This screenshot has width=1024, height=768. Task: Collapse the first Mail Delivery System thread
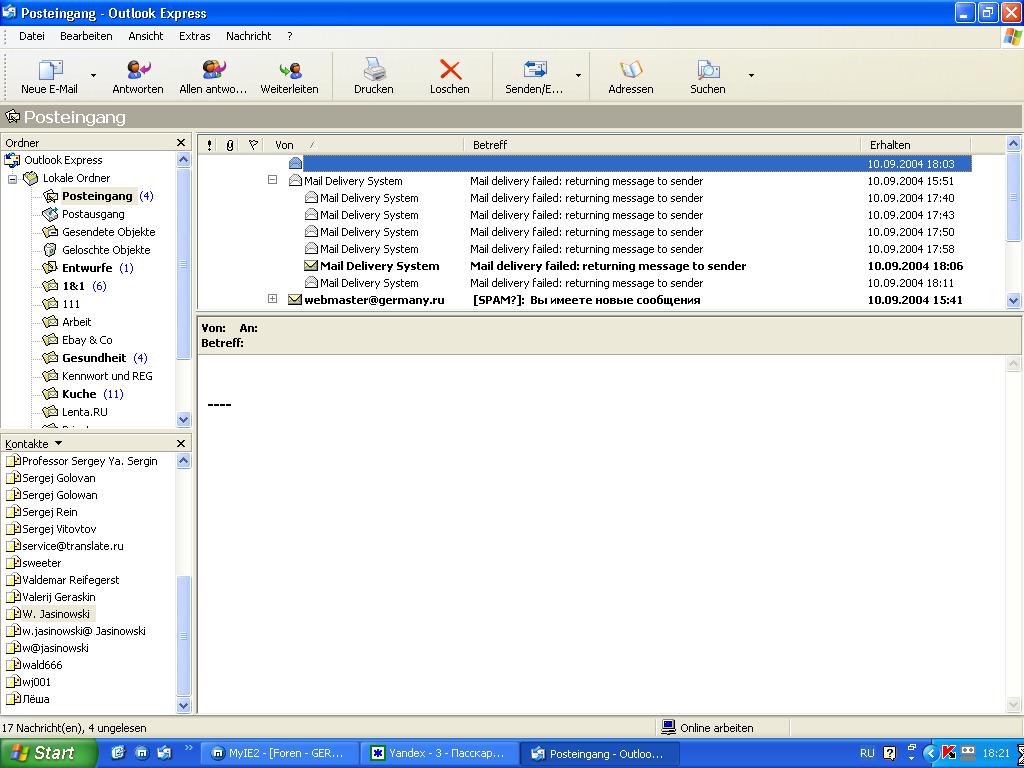click(273, 180)
